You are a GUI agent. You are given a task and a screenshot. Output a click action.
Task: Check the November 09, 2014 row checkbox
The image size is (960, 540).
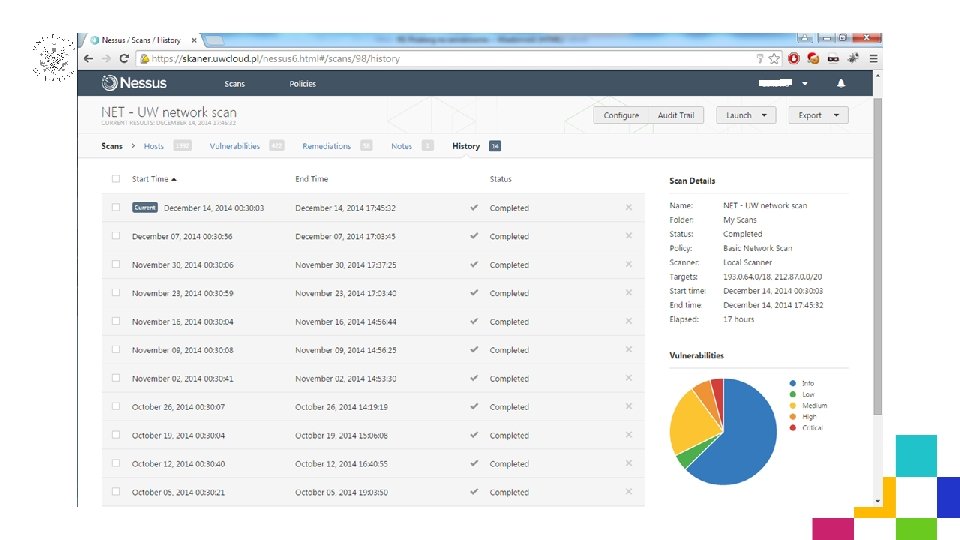pos(116,350)
